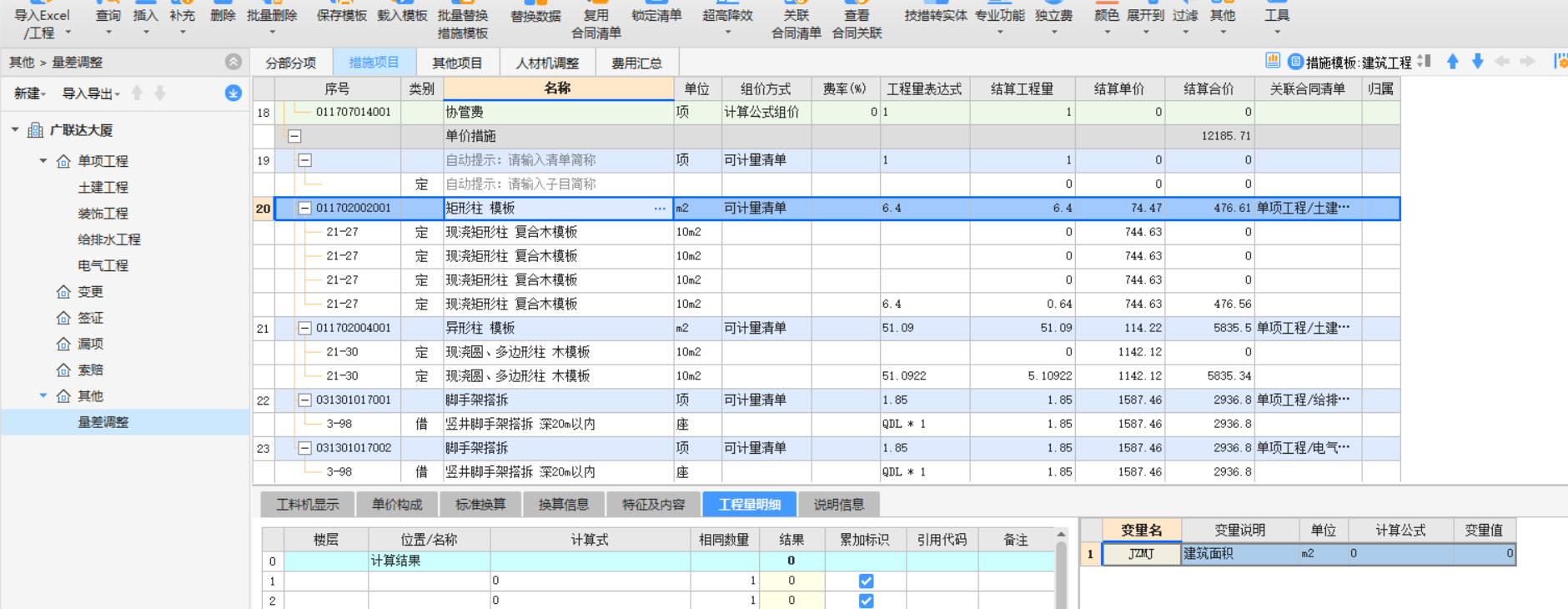1568x609 pixels.
Task: Collapse row 23 item 031301017002
Action: 304,448
